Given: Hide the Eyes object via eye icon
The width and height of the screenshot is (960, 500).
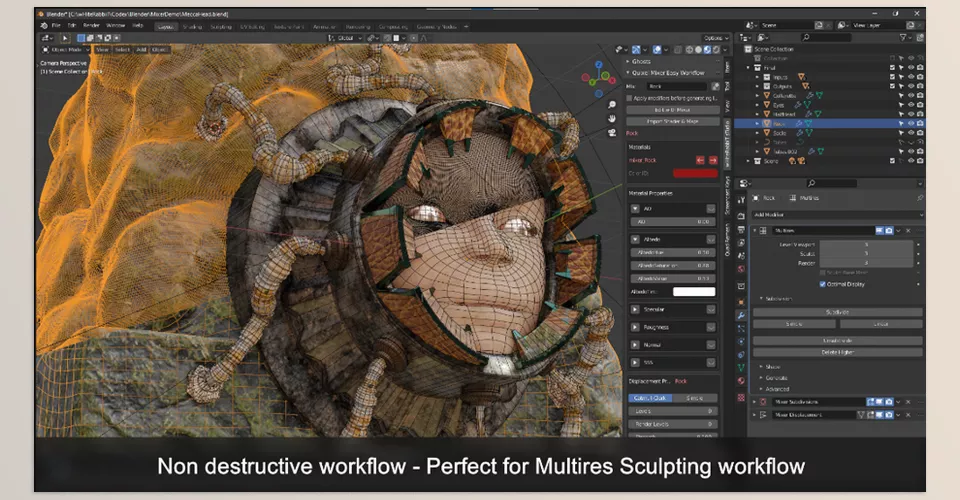Looking at the screenshot, I should (x=910, y=105).
